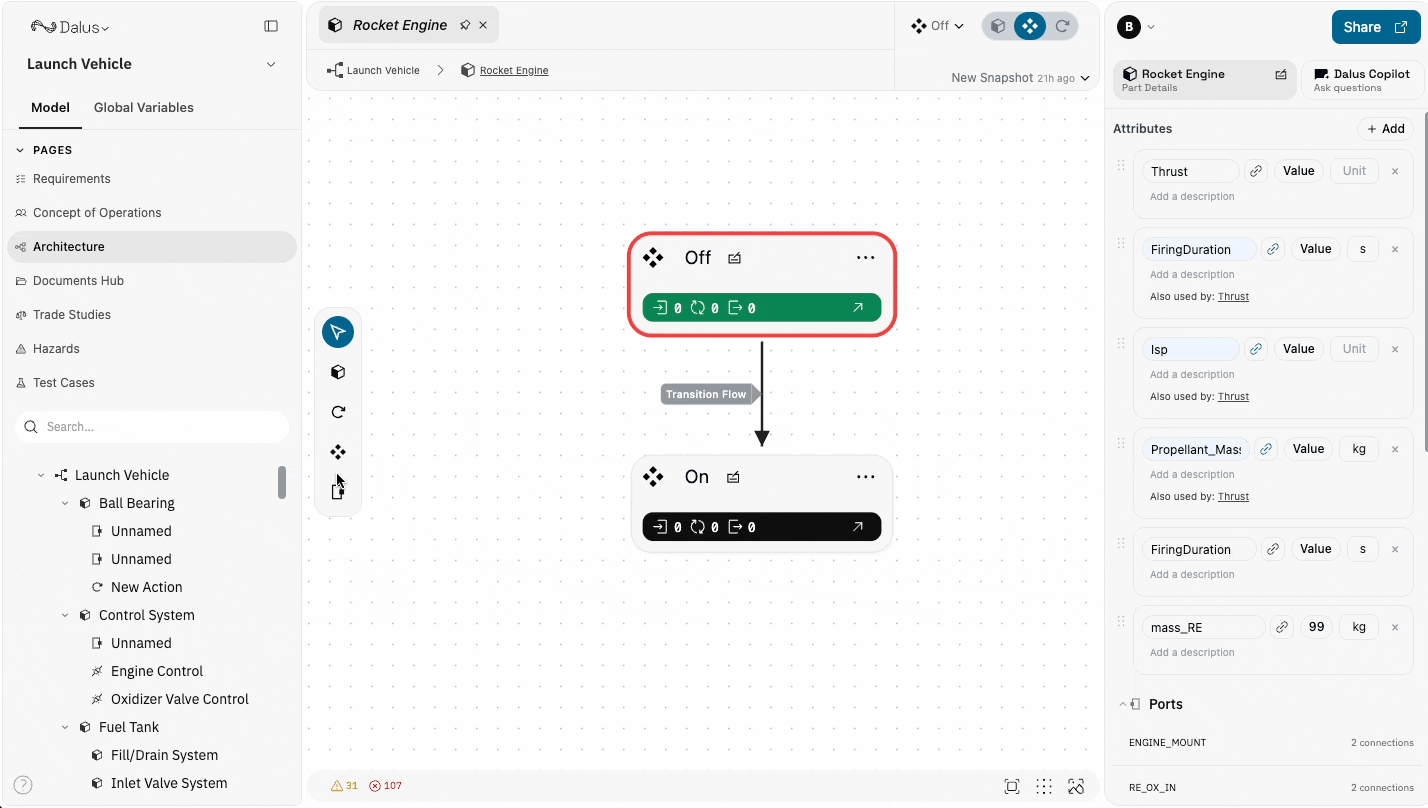The width and height of the screenshot is (1428, 808).
Task: Collapse the Fuel Tank tree node
Action: tap(65, 727)
